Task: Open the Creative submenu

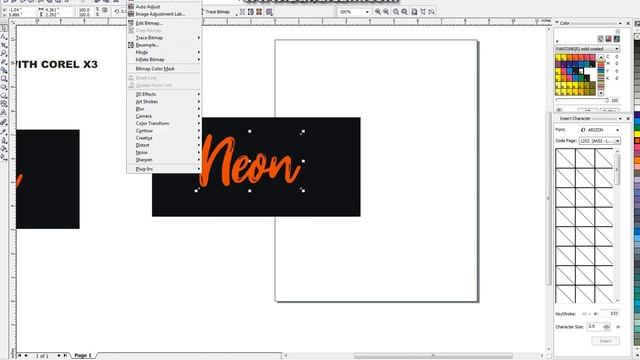Action: 164,138
